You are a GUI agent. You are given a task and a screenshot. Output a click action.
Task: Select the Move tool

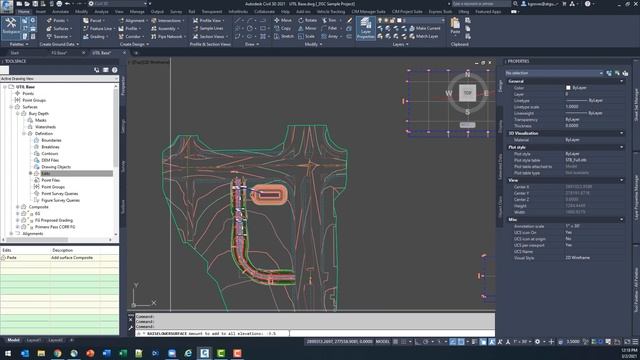pos(283,20)
